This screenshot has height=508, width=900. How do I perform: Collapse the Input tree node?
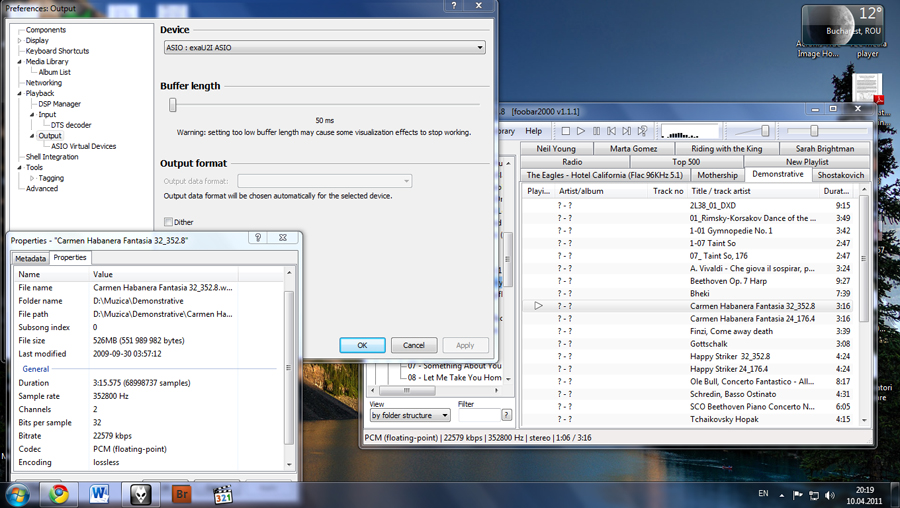click(x=32, y=115)
